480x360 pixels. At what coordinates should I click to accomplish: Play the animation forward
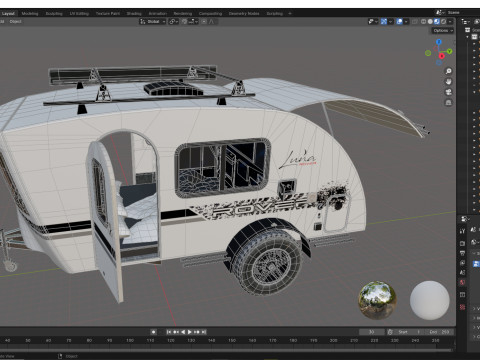click(x=190, y=332)
